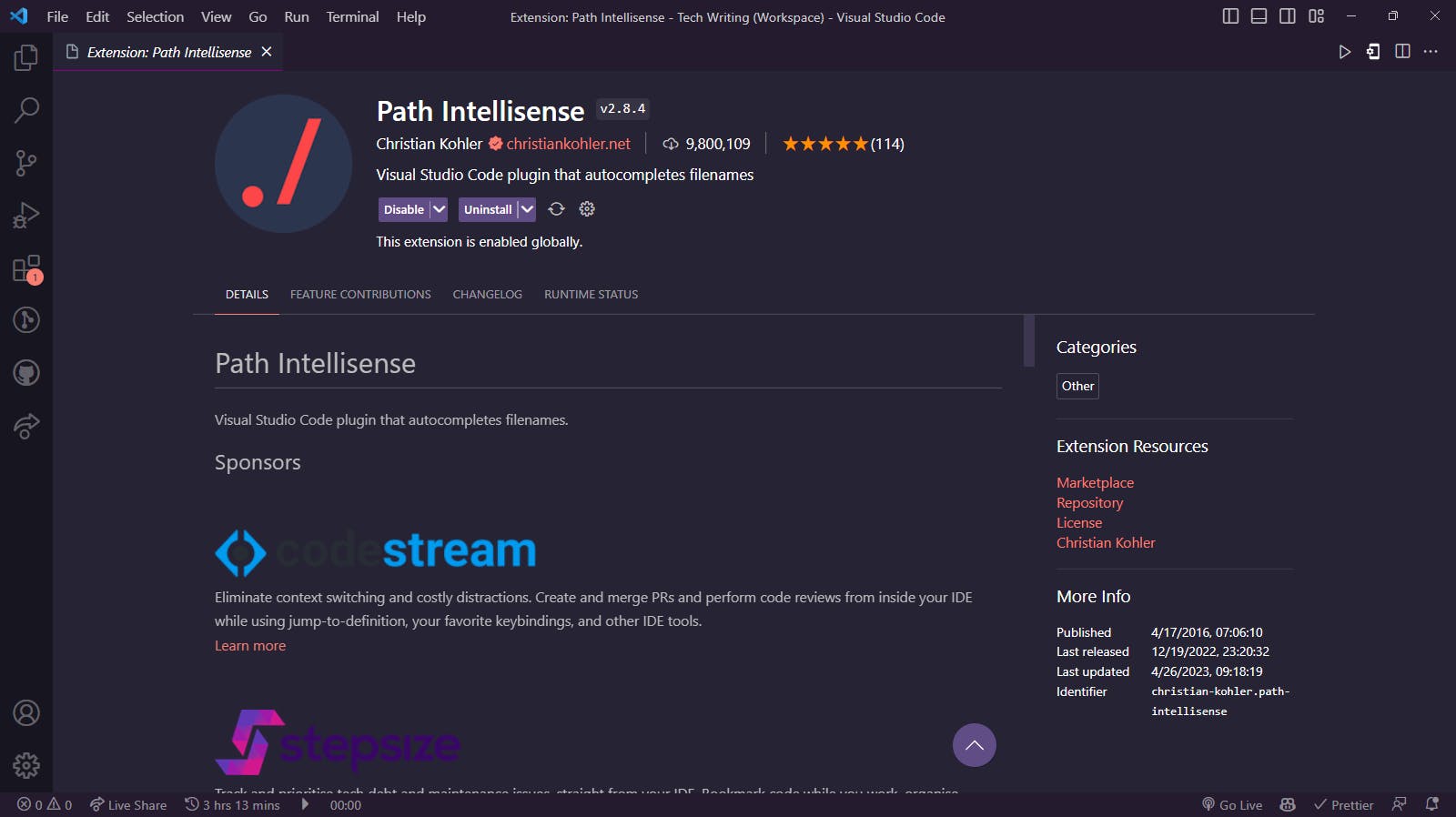Open the Go menu

pos(258,16)
